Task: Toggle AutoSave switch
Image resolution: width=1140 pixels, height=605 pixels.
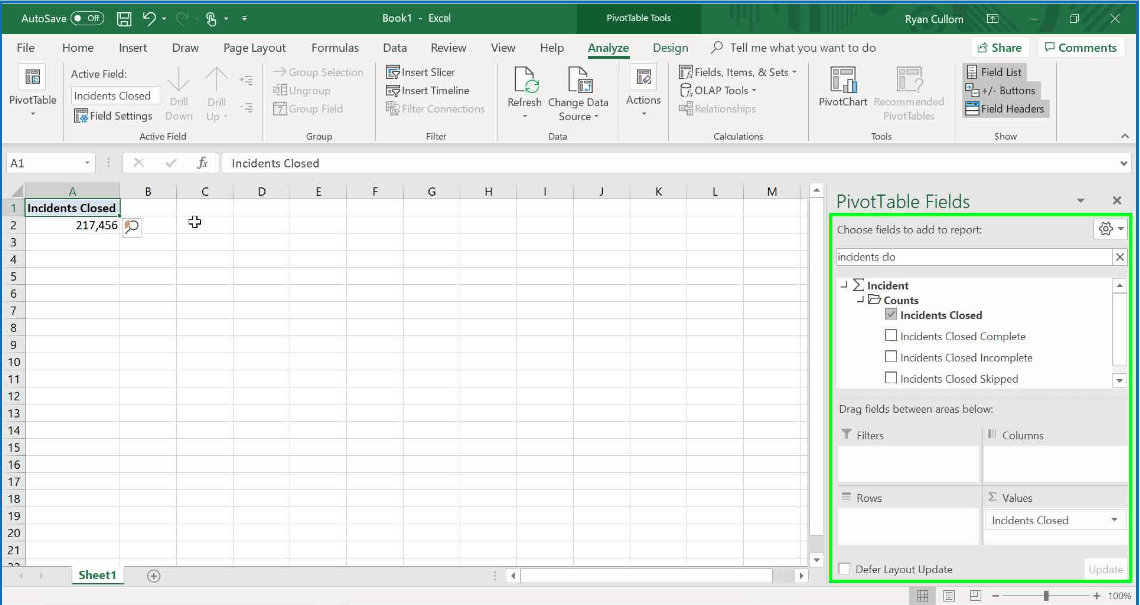Action: tap(87, 18)
